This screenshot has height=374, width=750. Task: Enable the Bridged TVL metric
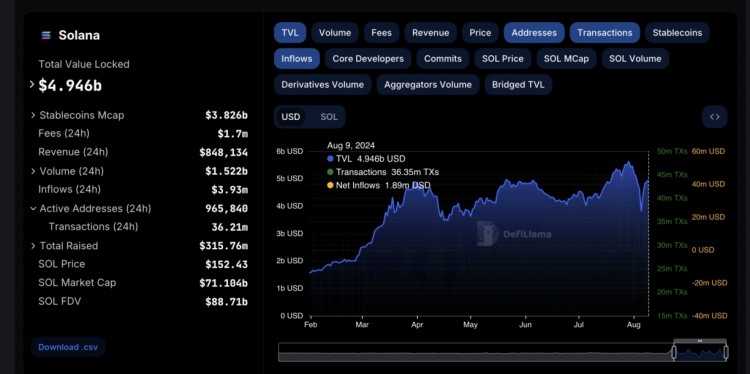(518, 85)
